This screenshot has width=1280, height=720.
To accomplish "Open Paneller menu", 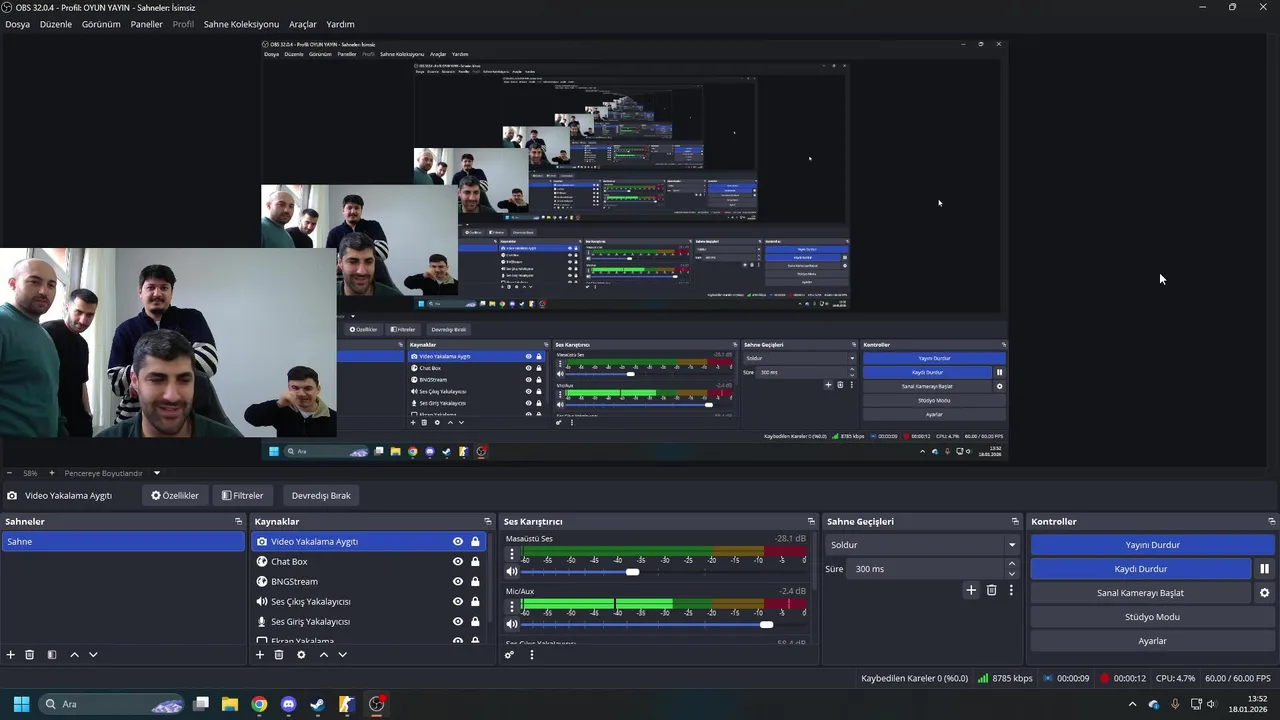I will (x=147, y=24).
